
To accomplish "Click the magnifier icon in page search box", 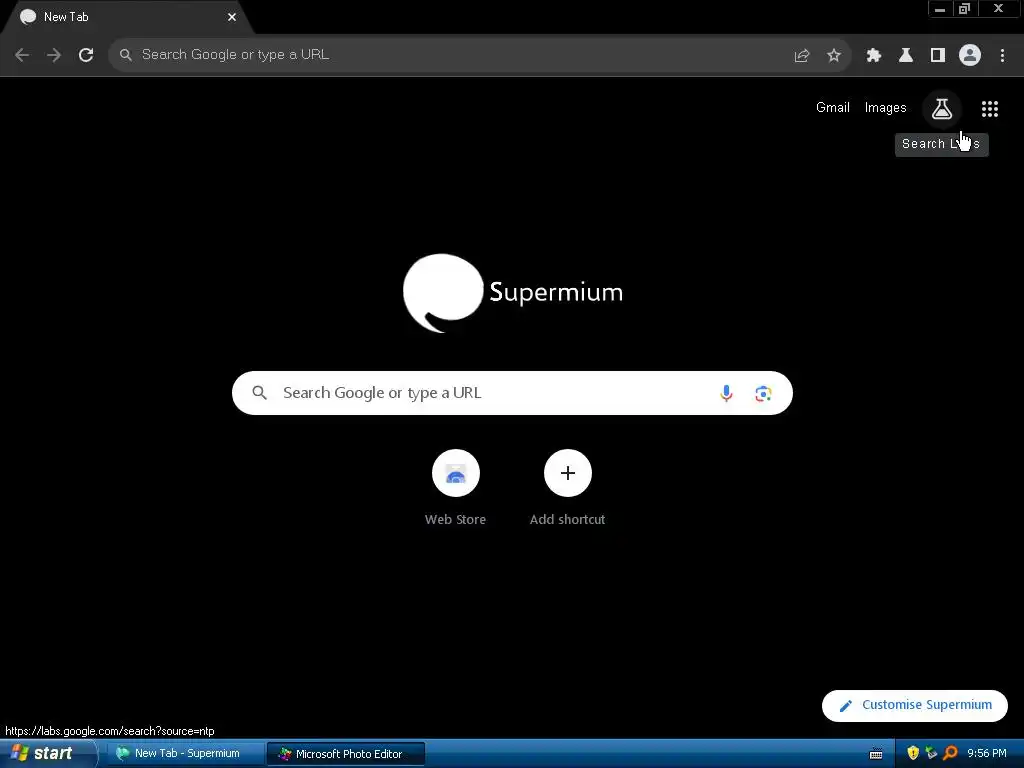I will point(260,392).
